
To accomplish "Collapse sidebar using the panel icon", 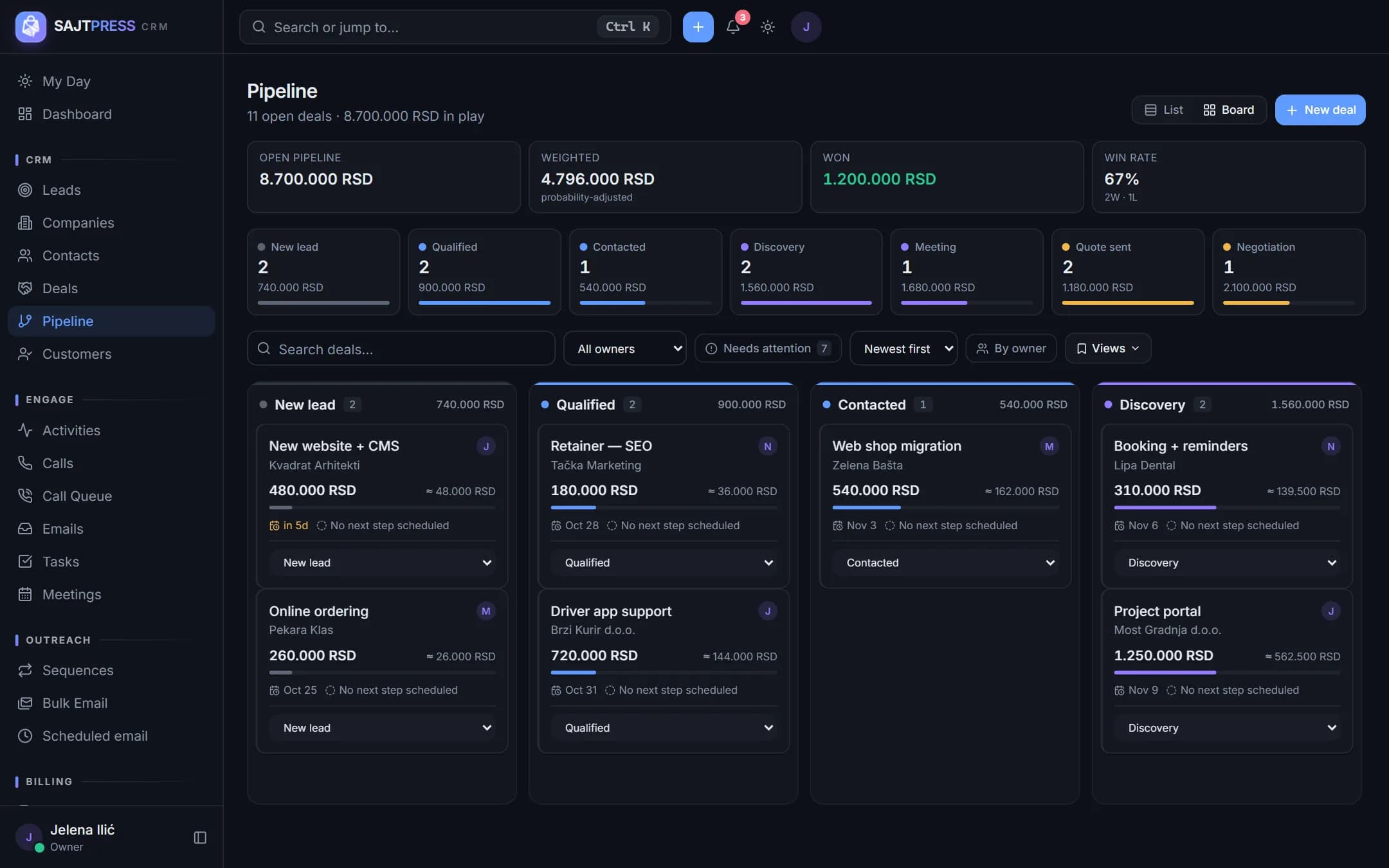I will coord(200,837).
